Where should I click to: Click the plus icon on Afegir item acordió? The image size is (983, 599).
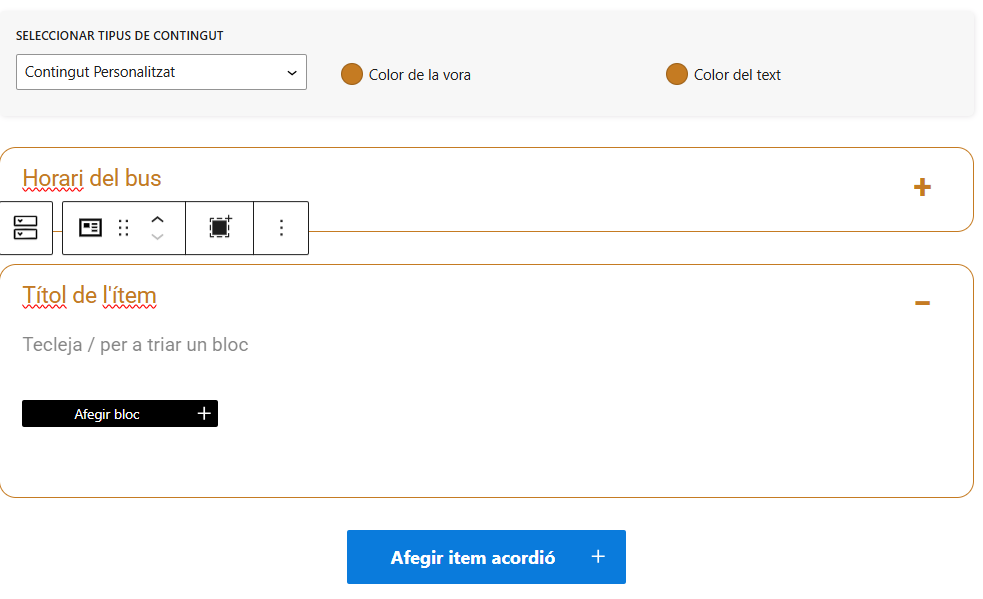598,557
